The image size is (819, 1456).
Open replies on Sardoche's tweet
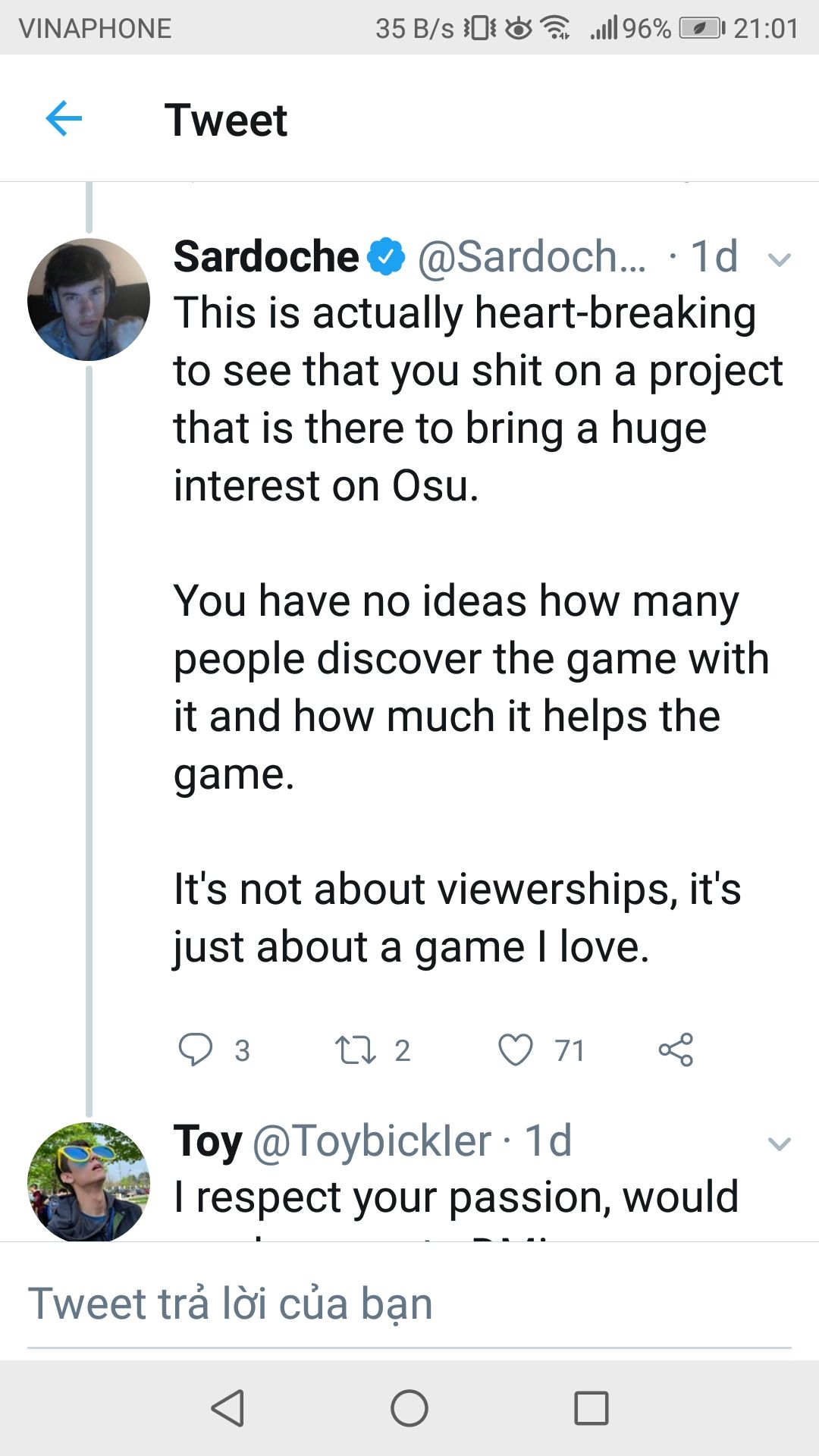196,1050
